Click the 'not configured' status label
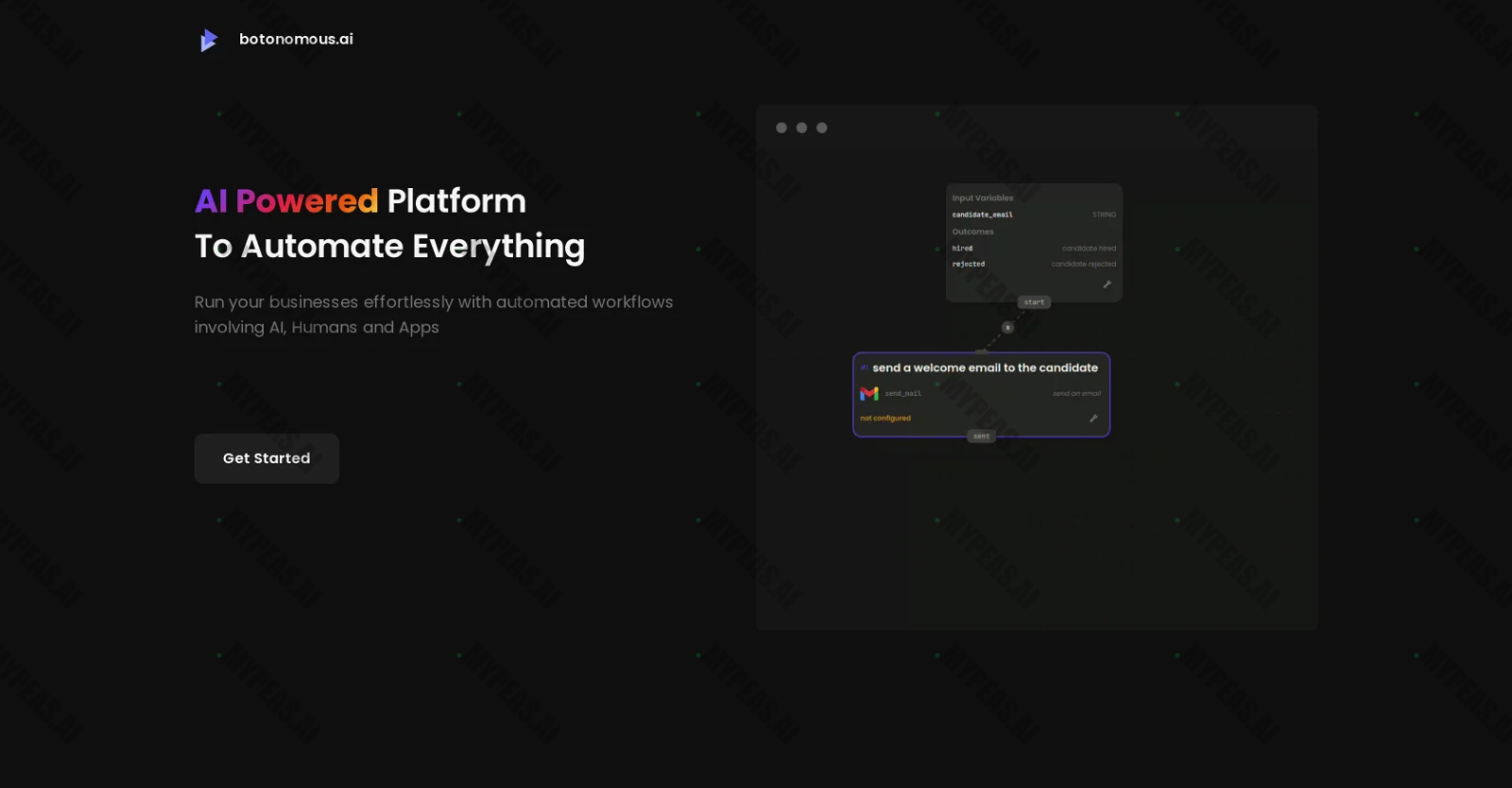Viewport: 1512px width, 788px height. point(885,418)
